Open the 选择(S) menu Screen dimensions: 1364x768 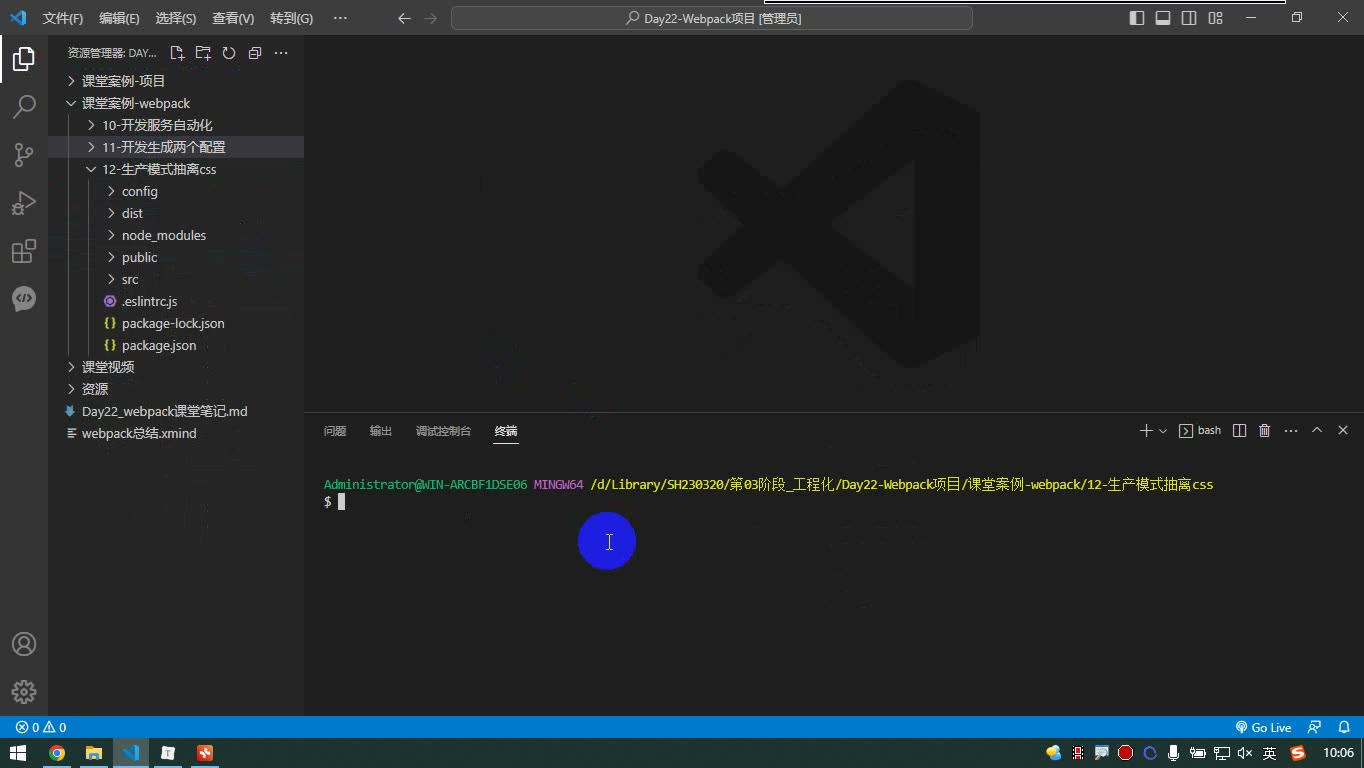coord(176,18)
